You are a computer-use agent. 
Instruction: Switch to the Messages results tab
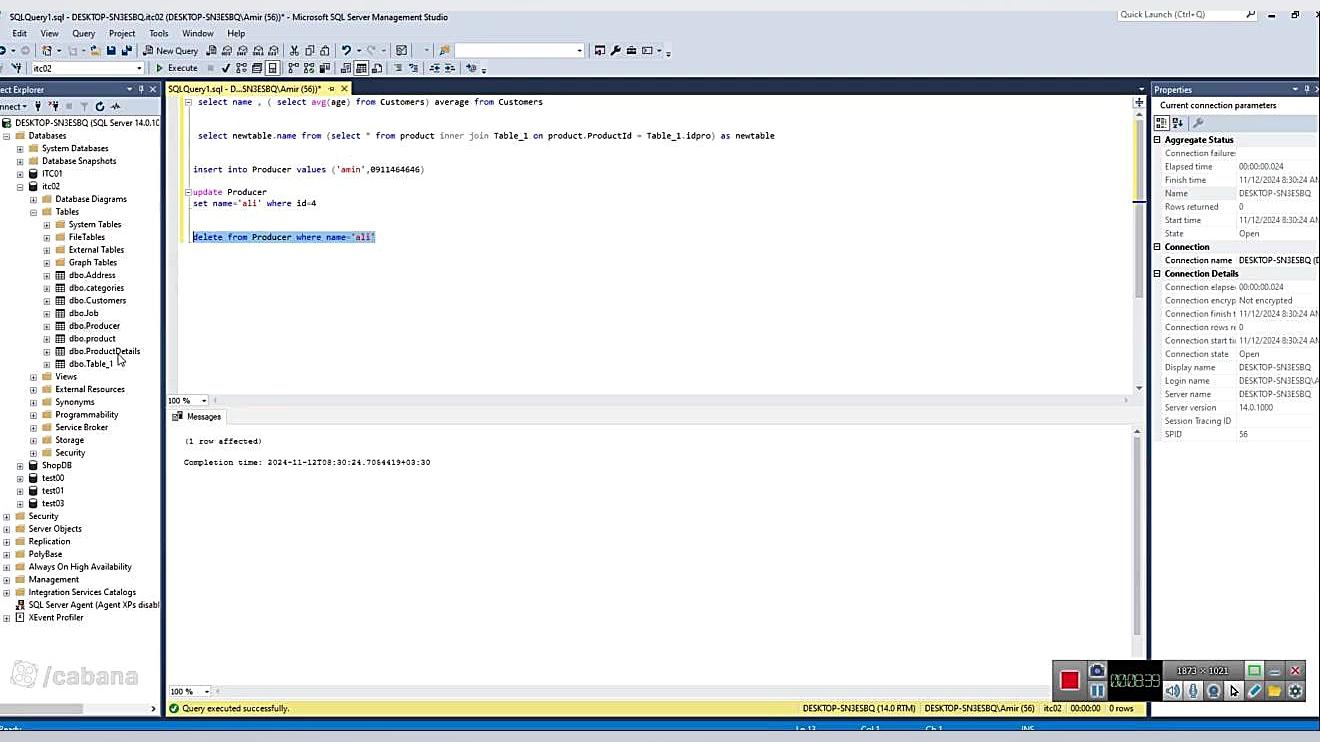(x=197, y=416)
